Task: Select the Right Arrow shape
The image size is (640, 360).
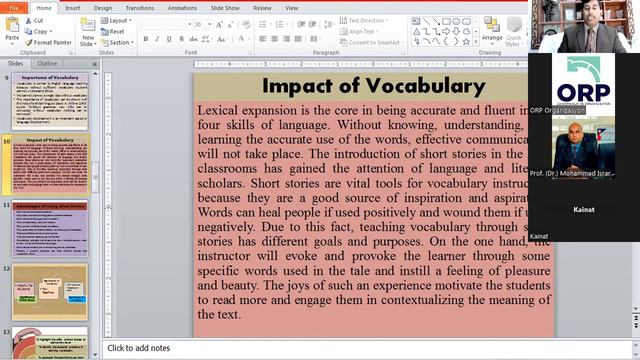Action: [x=446, y=31]
